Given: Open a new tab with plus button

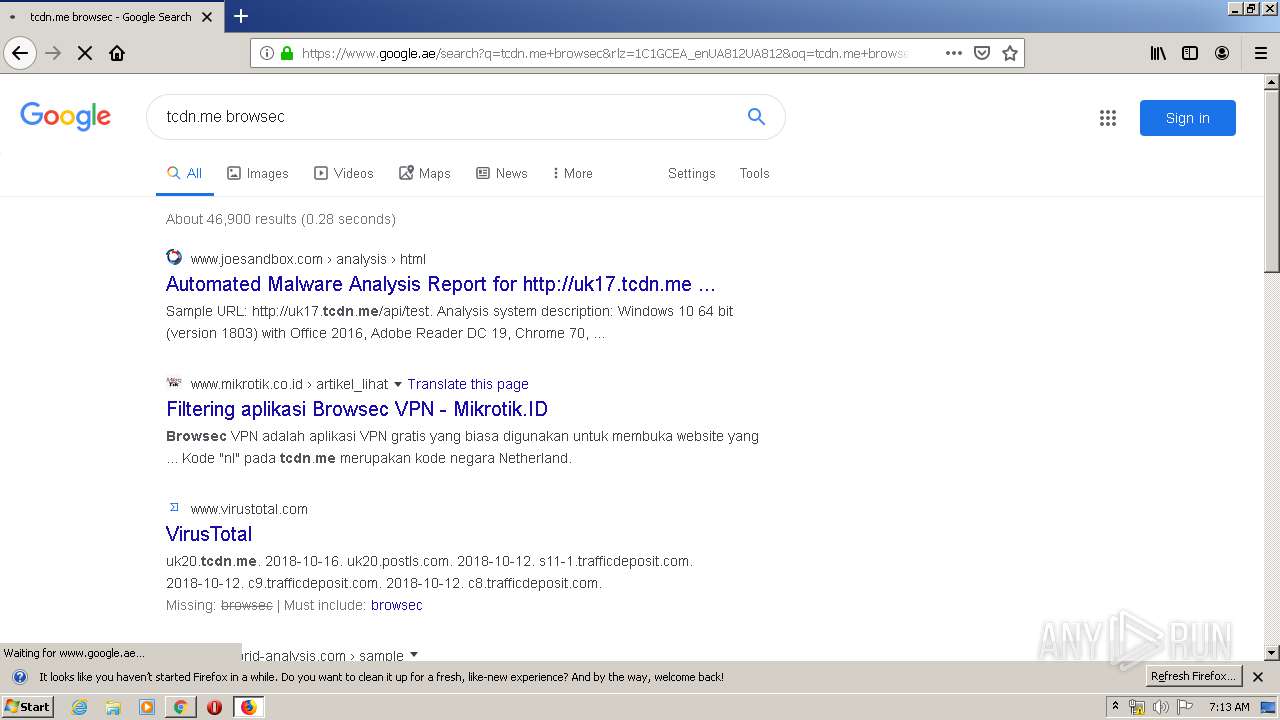Looking at the screenshot, I should (x=241, y=16).
